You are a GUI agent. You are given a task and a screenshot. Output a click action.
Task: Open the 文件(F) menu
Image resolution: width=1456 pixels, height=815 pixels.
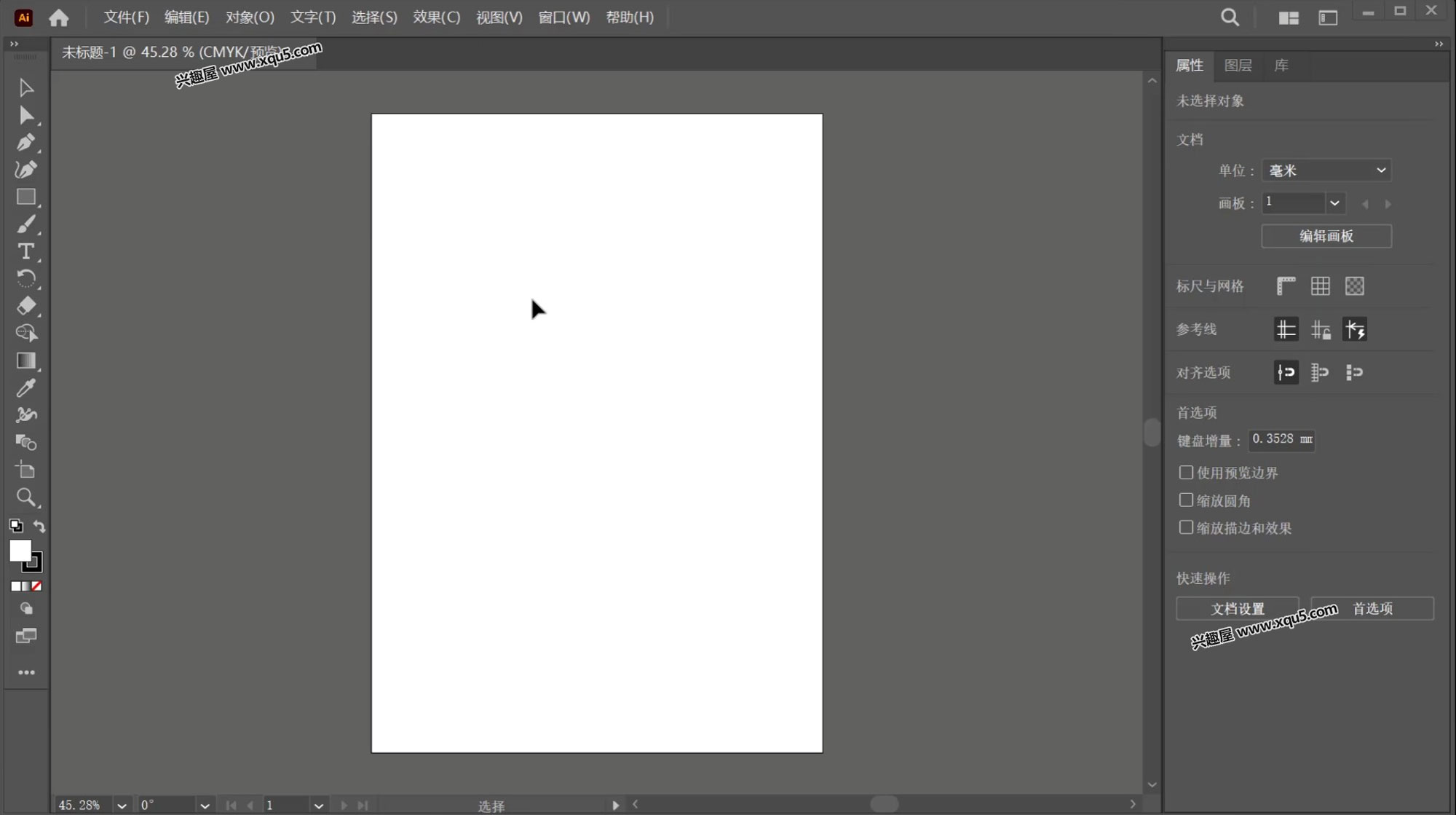tap(126, 17)
